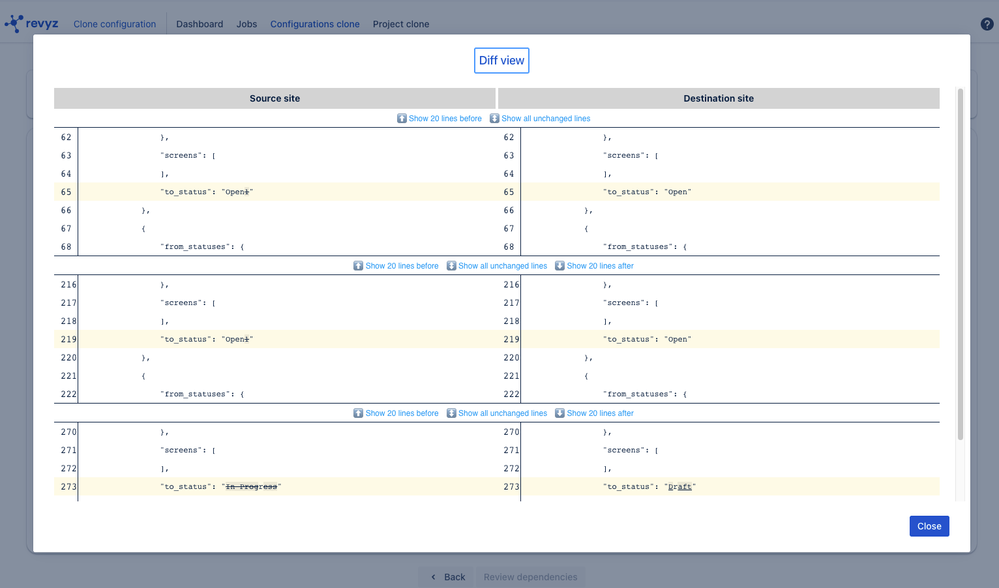Click destination line 271 screens text

[631, 450]
